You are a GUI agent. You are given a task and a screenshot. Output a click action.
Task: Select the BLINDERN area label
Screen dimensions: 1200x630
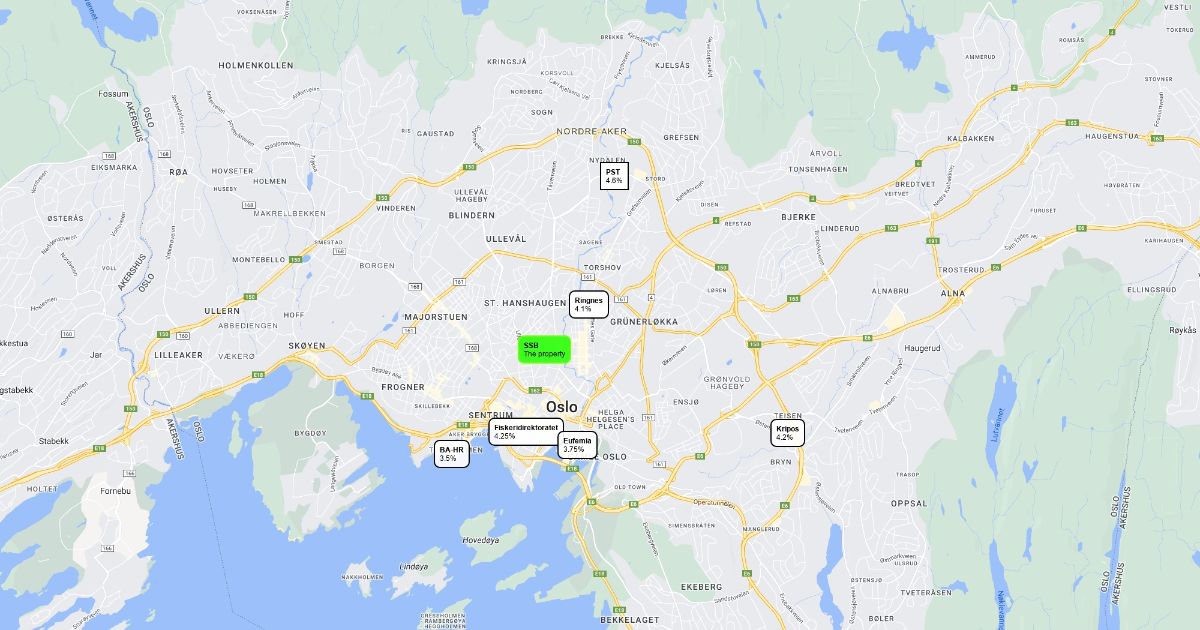[472, 215]
